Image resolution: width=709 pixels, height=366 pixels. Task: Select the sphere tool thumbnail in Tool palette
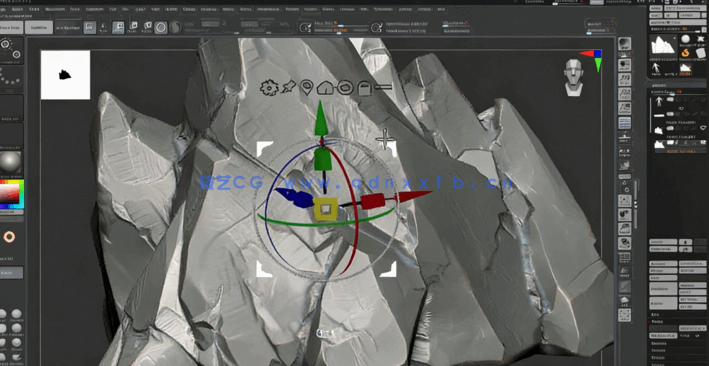point(685,39)
